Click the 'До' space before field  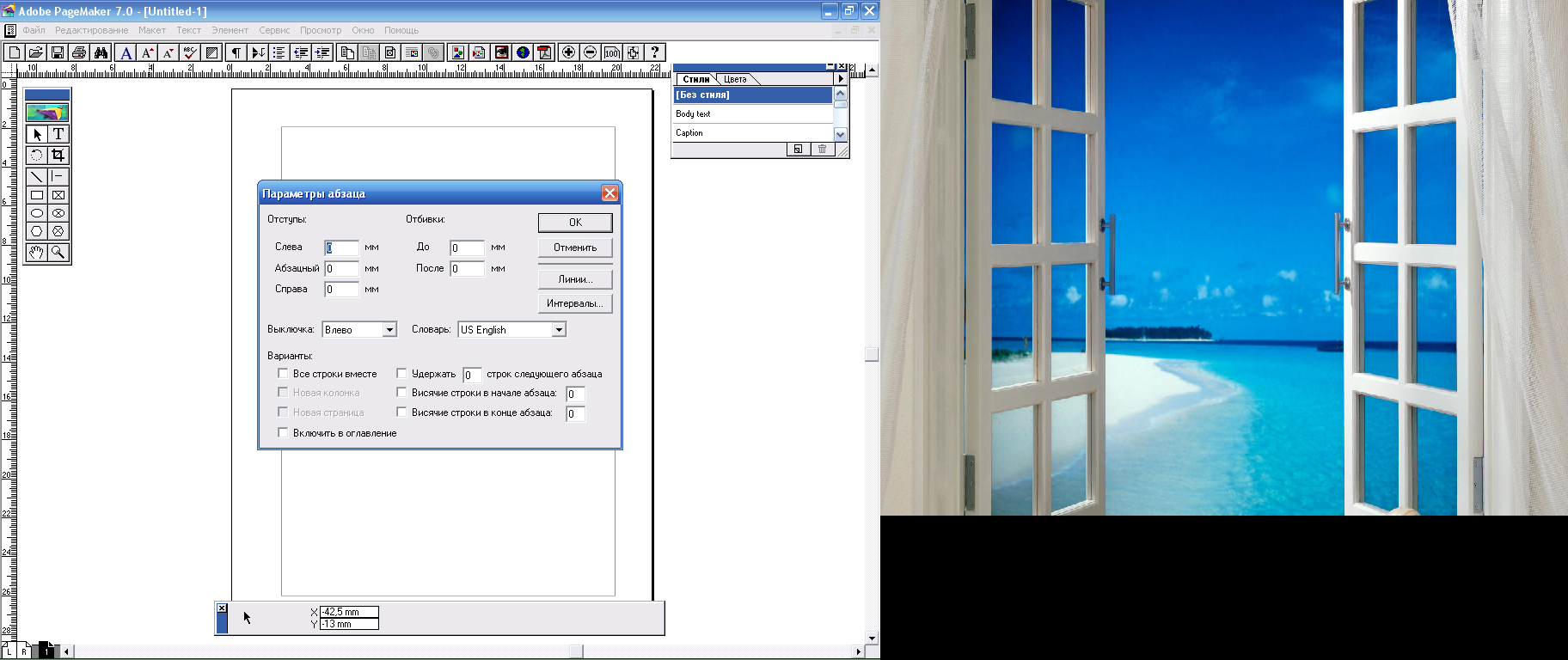coord(467,247)
